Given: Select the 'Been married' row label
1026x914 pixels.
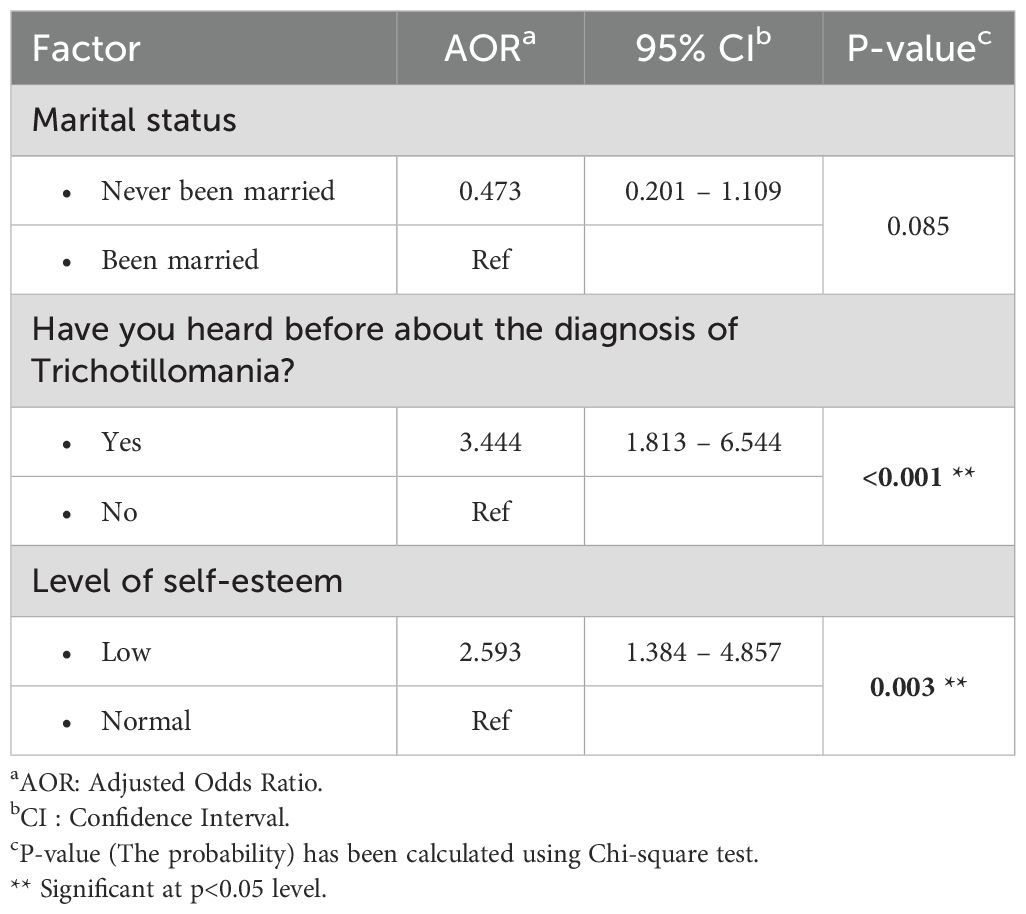Looking at the screenshot, I should 180,260.
